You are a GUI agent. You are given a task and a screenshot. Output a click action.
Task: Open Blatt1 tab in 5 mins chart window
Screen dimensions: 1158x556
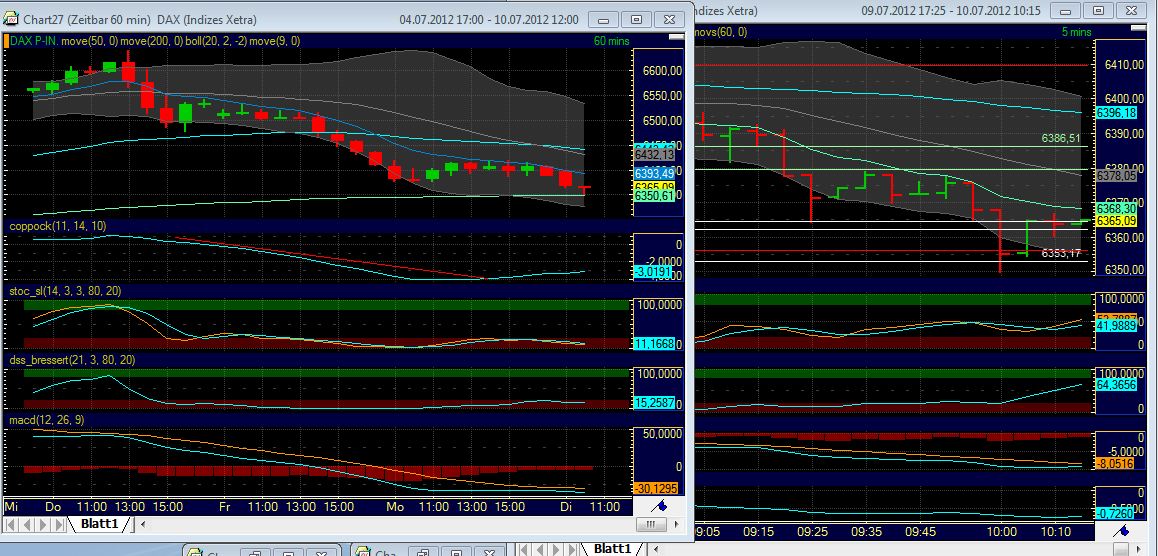[613, 549]
